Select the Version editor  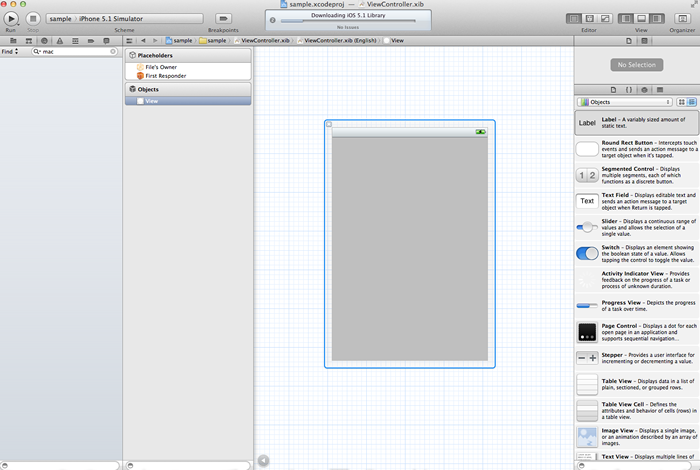605,18
